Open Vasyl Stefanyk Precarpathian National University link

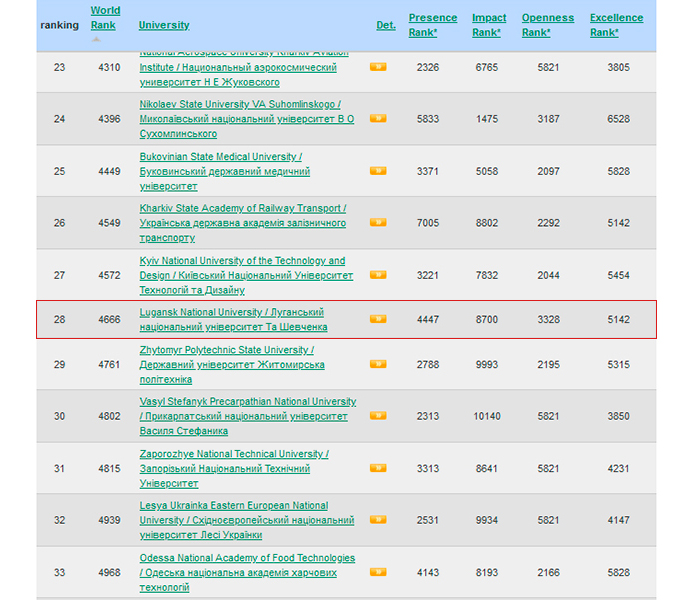[248, 416]
